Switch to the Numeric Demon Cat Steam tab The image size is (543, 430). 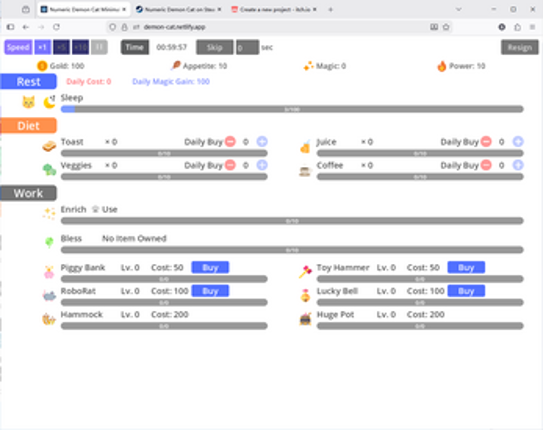(x=178, y=9)
